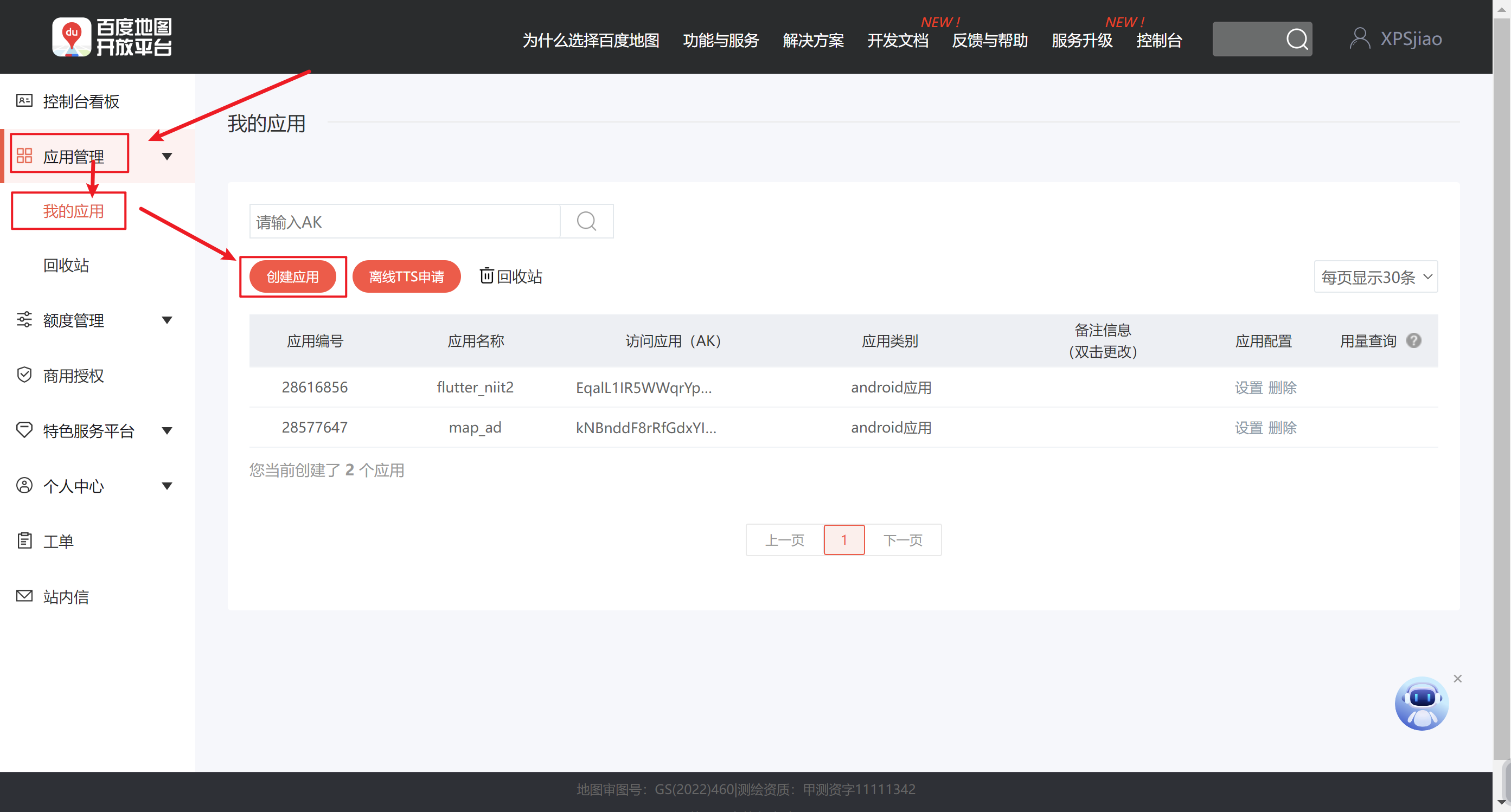Collapse the 应用管理 menu via its chevron
This screenshot has width=1511, height=812.
[167, 156]
